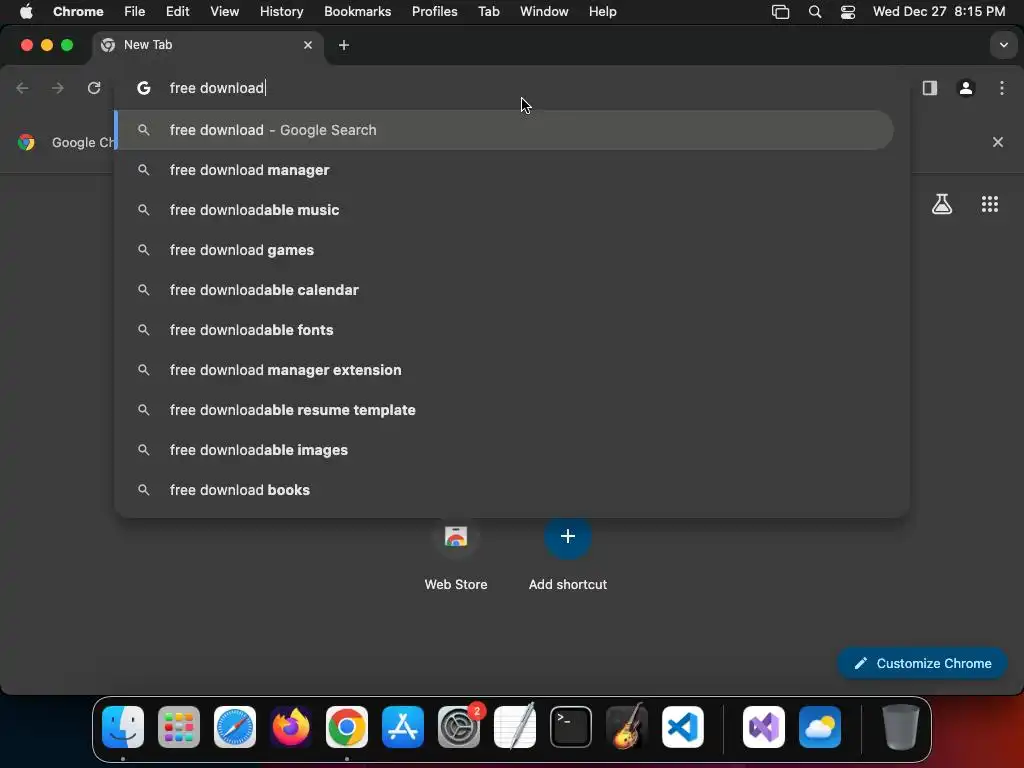Click the Chrome icon in the dock
Image resolution: width=1024 pixels, height=768 pixels.
pyautogui.click(x=347, y=727)
